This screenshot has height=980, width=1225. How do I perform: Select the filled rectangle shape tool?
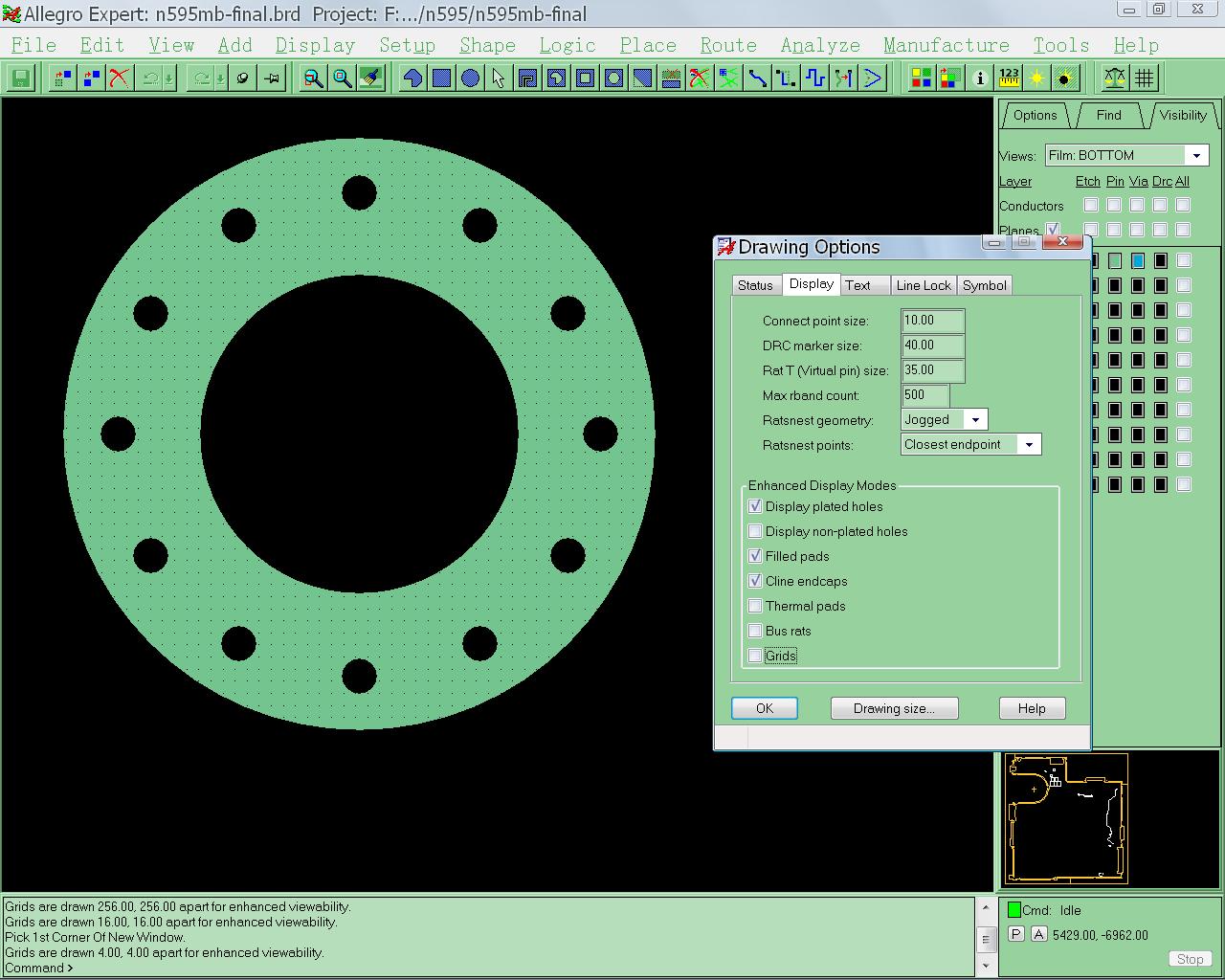point(441,78)
